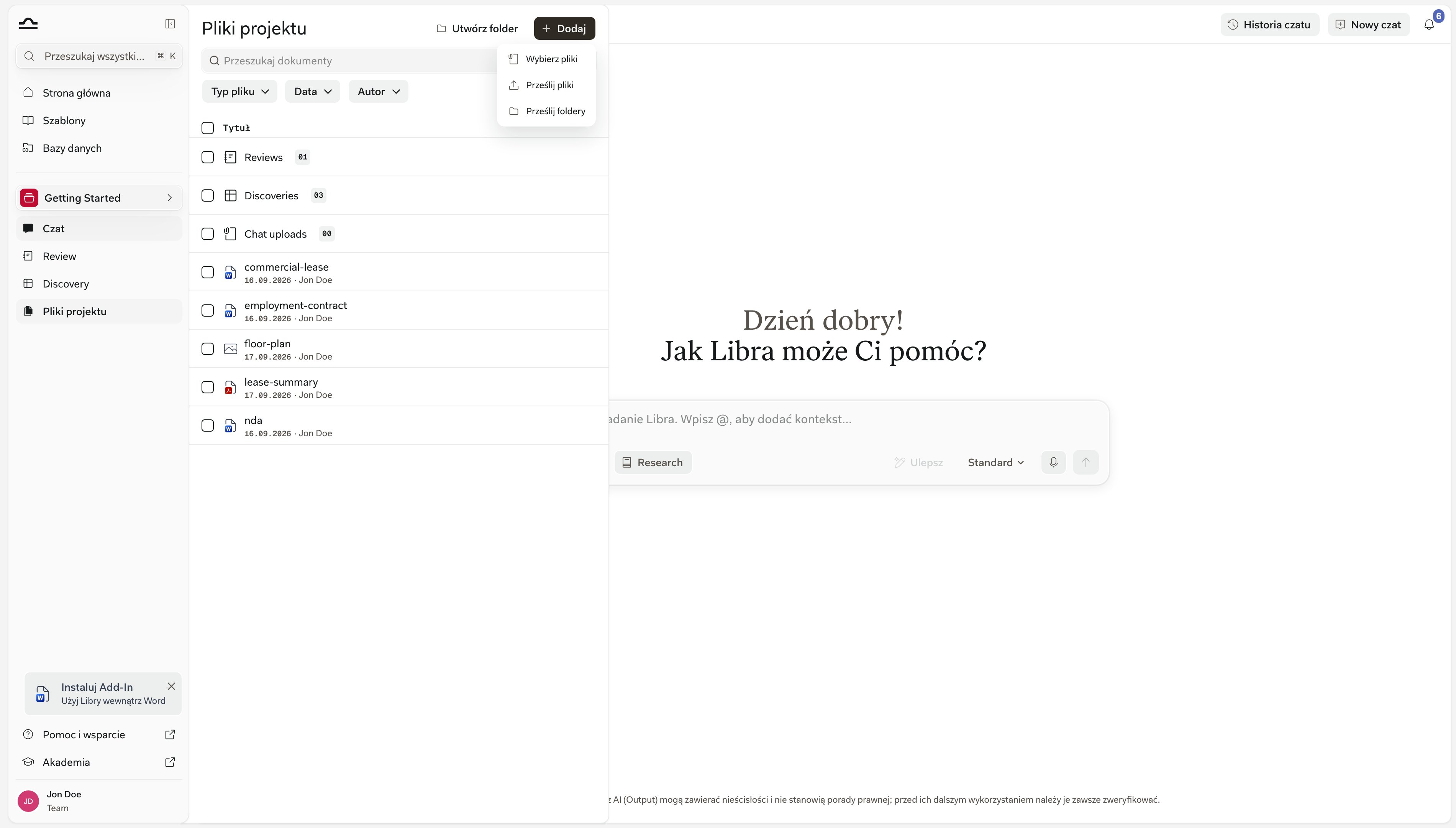Click the nda Word file icon
This screenshot has height=828, width=1456.
(230, 426)
